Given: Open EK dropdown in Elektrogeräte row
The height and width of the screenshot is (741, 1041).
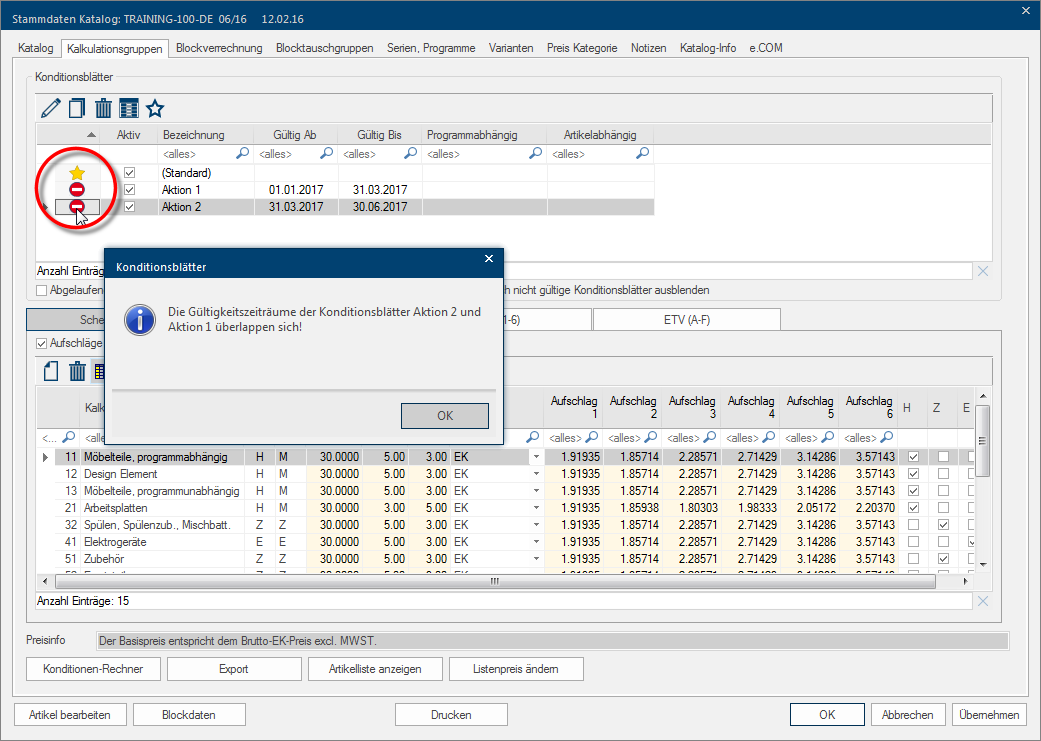Looking at the screenshot, I should 536,542.
